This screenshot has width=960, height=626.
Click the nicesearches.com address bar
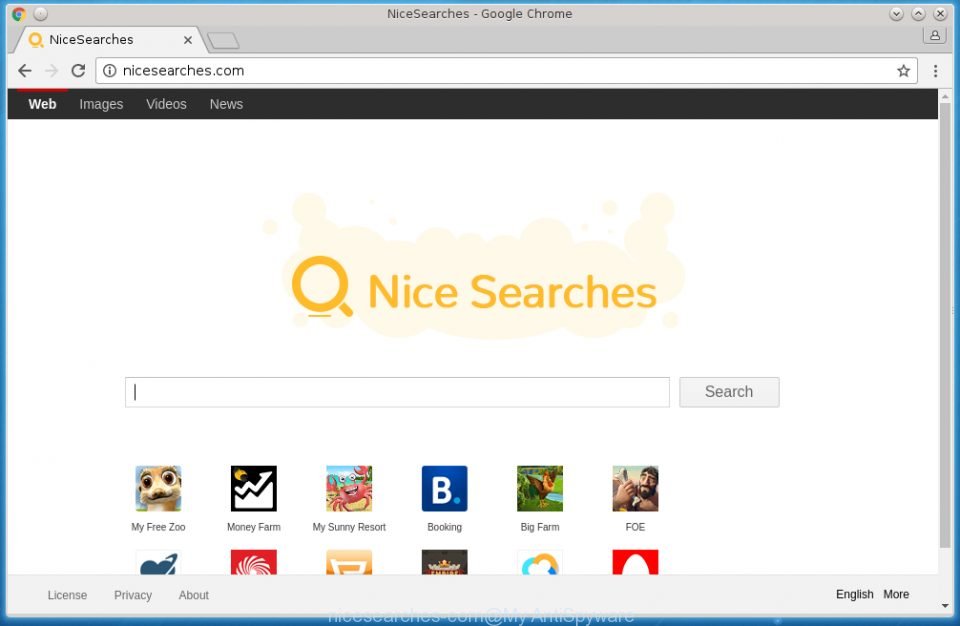[506, 70]
